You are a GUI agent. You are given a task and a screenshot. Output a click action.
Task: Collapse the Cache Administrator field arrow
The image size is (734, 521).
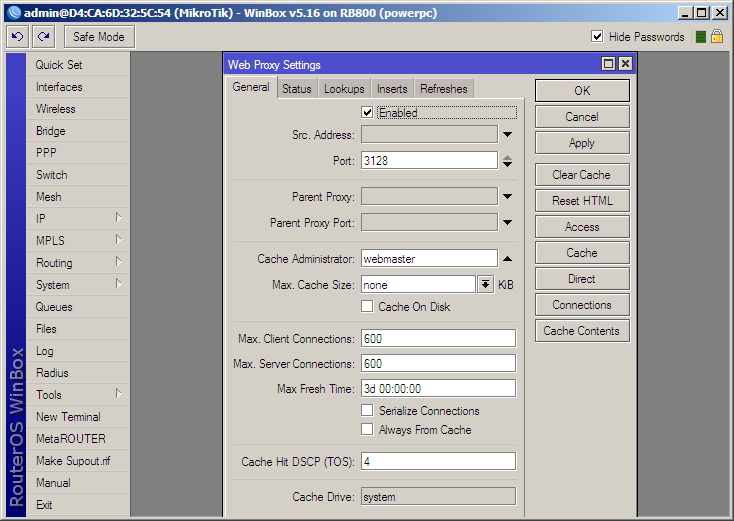coord(507,258)
